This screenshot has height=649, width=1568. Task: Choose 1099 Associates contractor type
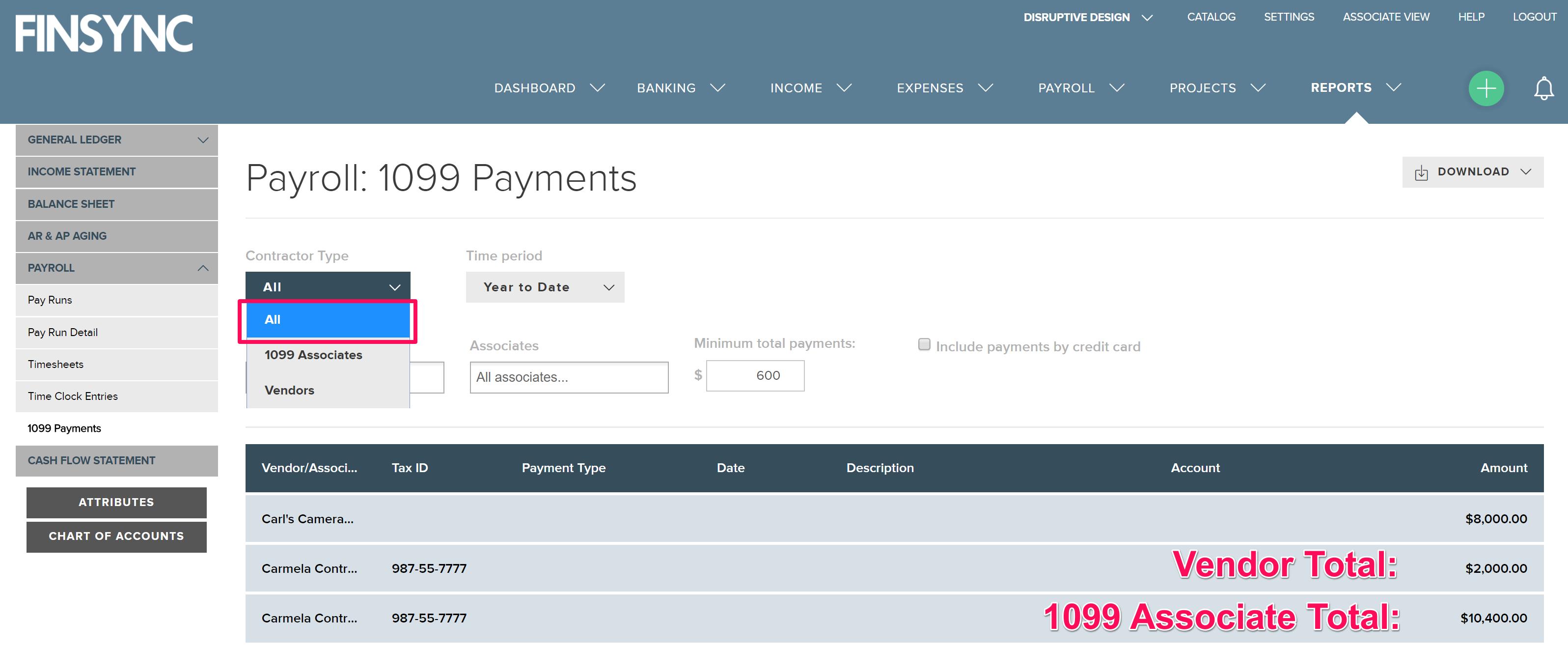[328, 355]
